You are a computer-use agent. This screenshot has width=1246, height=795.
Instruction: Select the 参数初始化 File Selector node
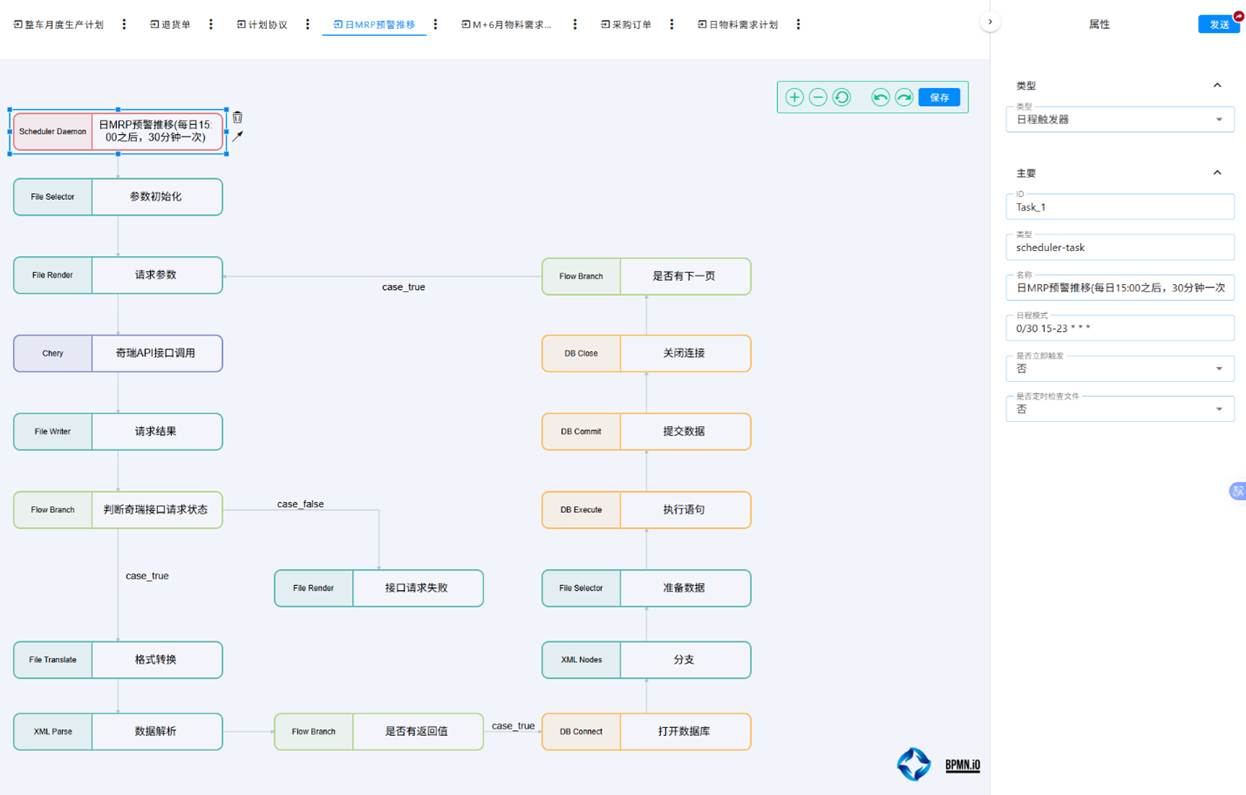pyautogui.click(x=118, y=197)
